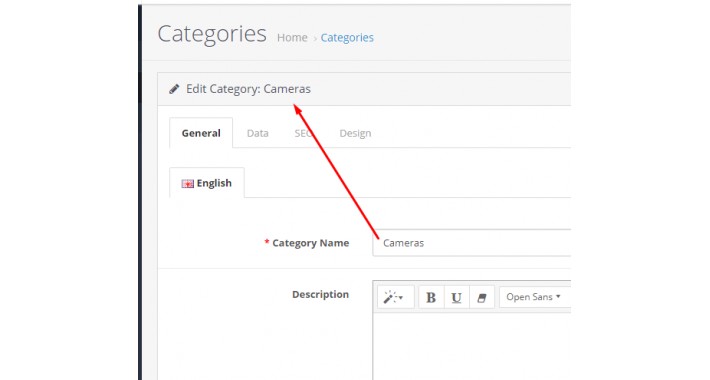Click inside the Description text area

click(x=471, y=346)
